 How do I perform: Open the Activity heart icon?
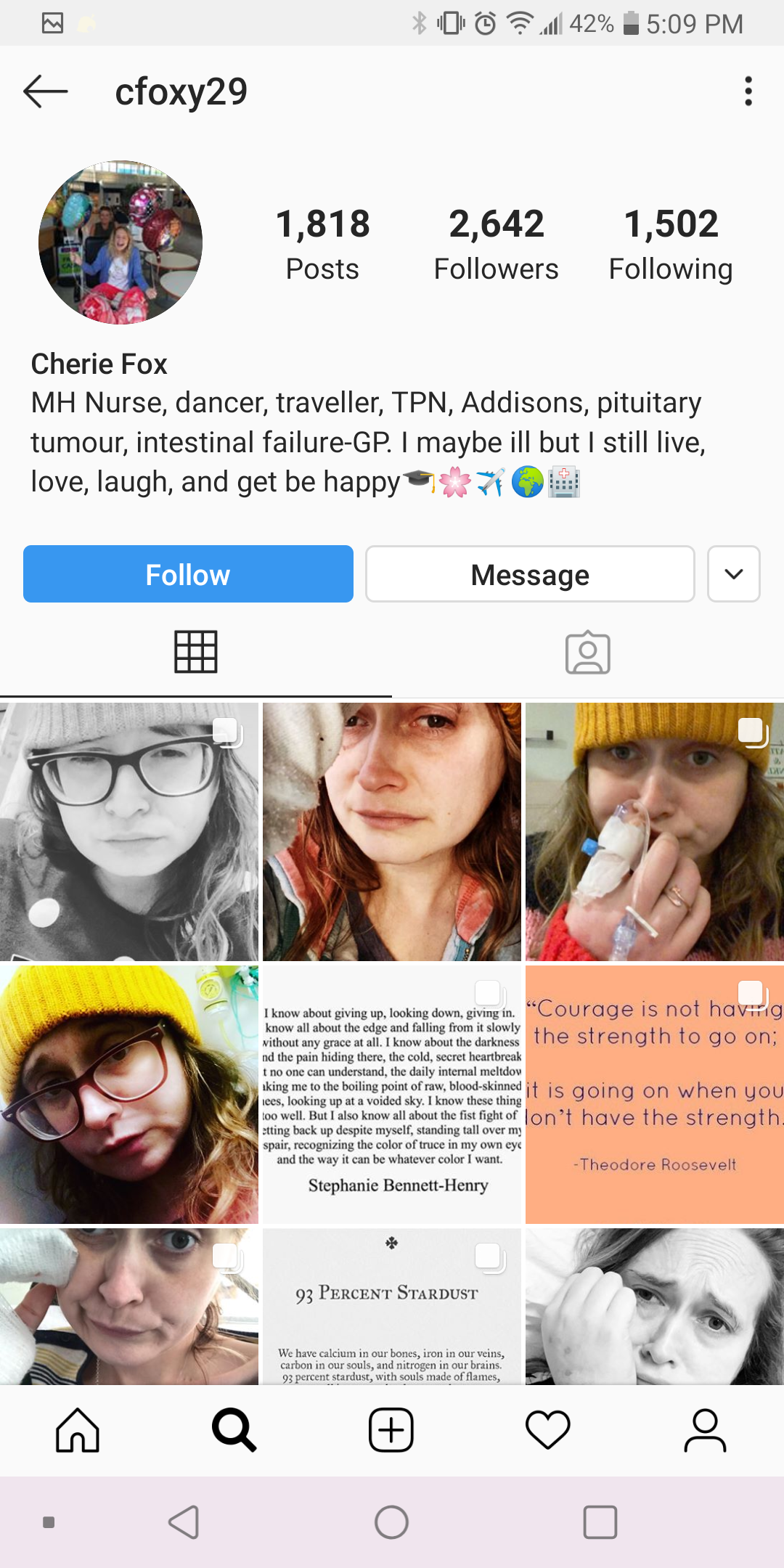tap(548, 1430)
